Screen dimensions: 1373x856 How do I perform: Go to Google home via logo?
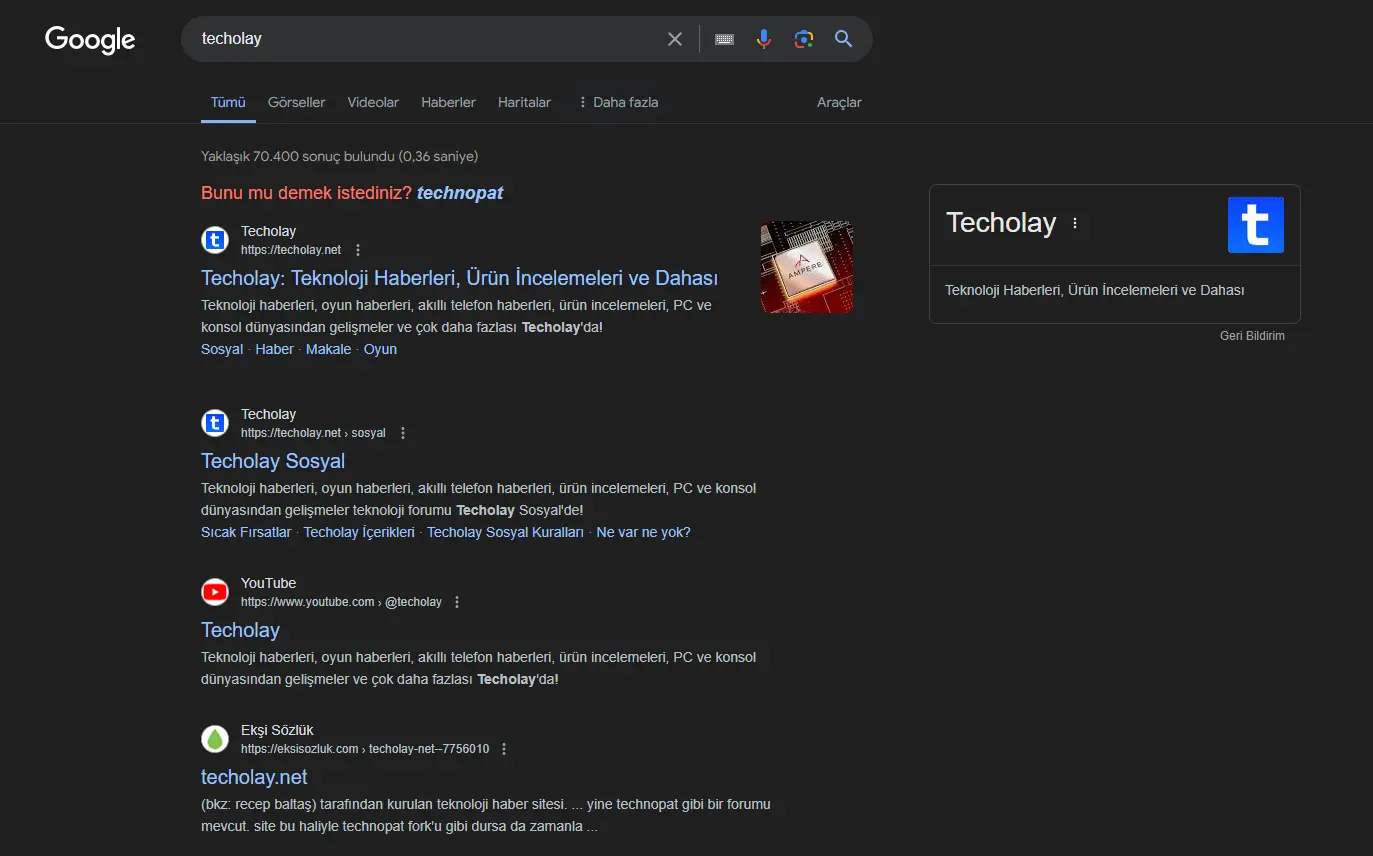tap(90, 40)
